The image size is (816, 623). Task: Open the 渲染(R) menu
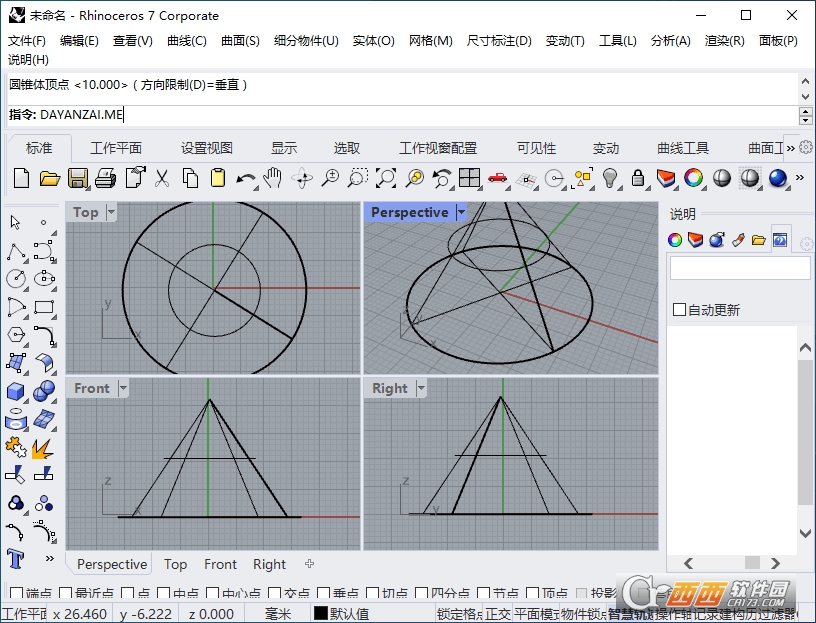click(x=724, y=41)
